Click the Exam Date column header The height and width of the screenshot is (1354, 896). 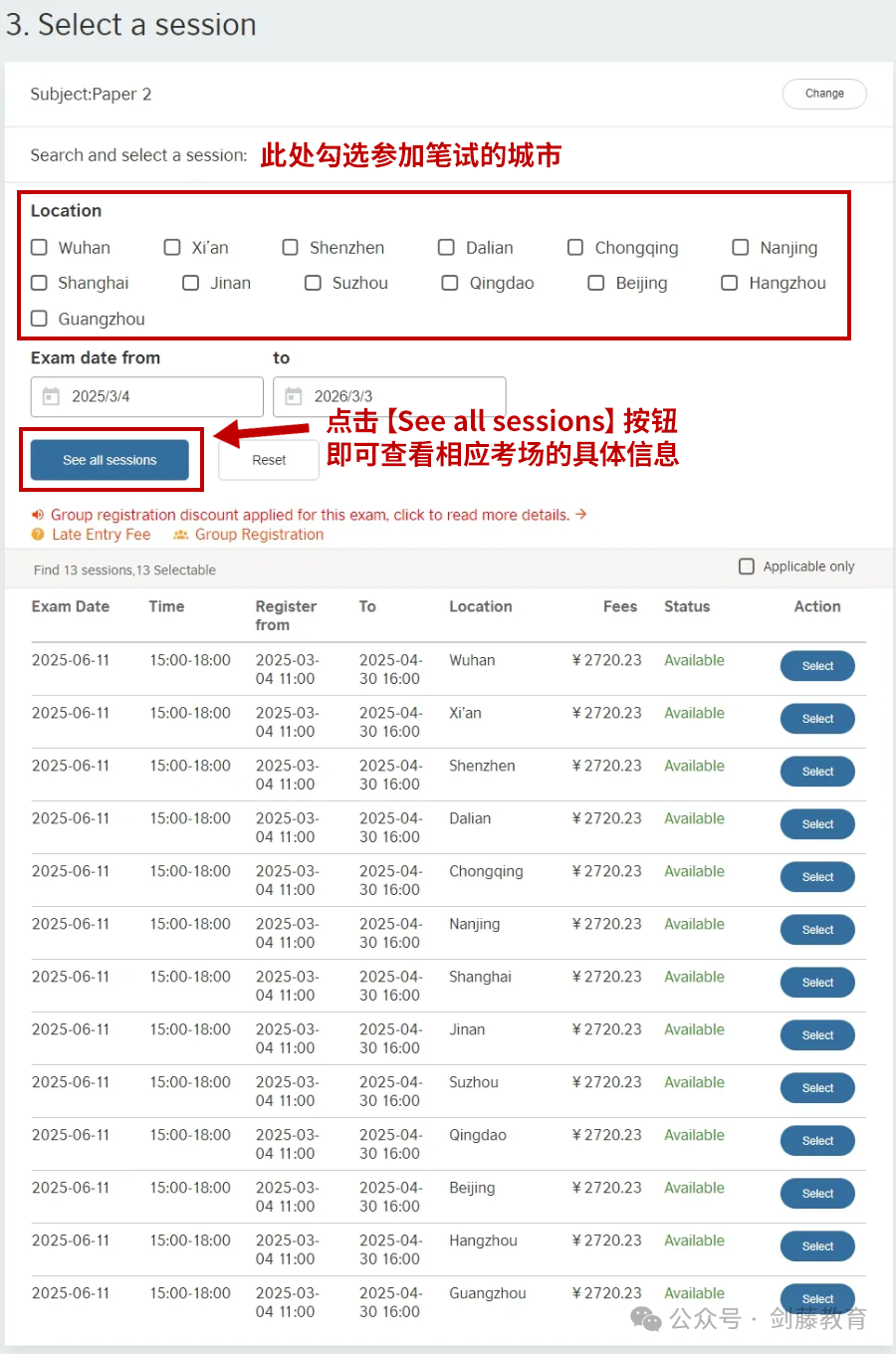[x=71, y=606]
